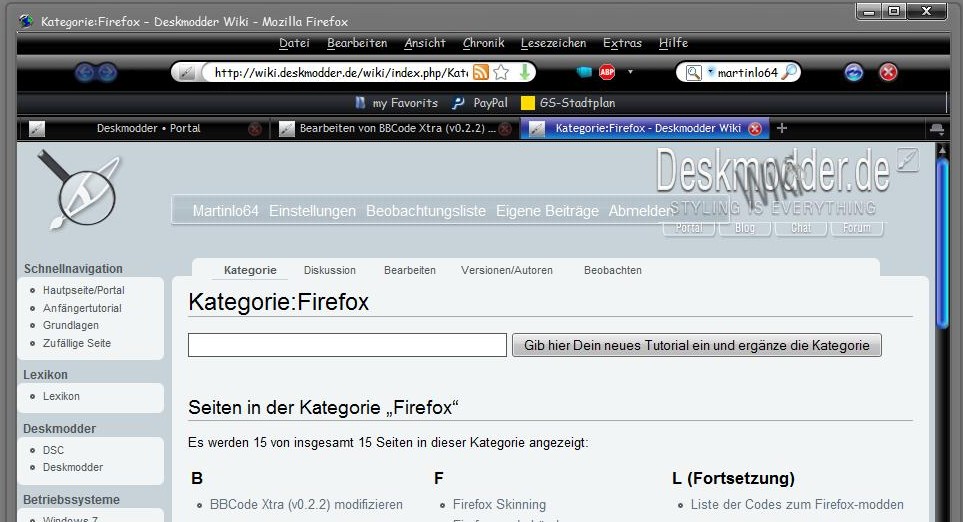Open Liste der Codes zum Firefox-modden

(797, 505)
